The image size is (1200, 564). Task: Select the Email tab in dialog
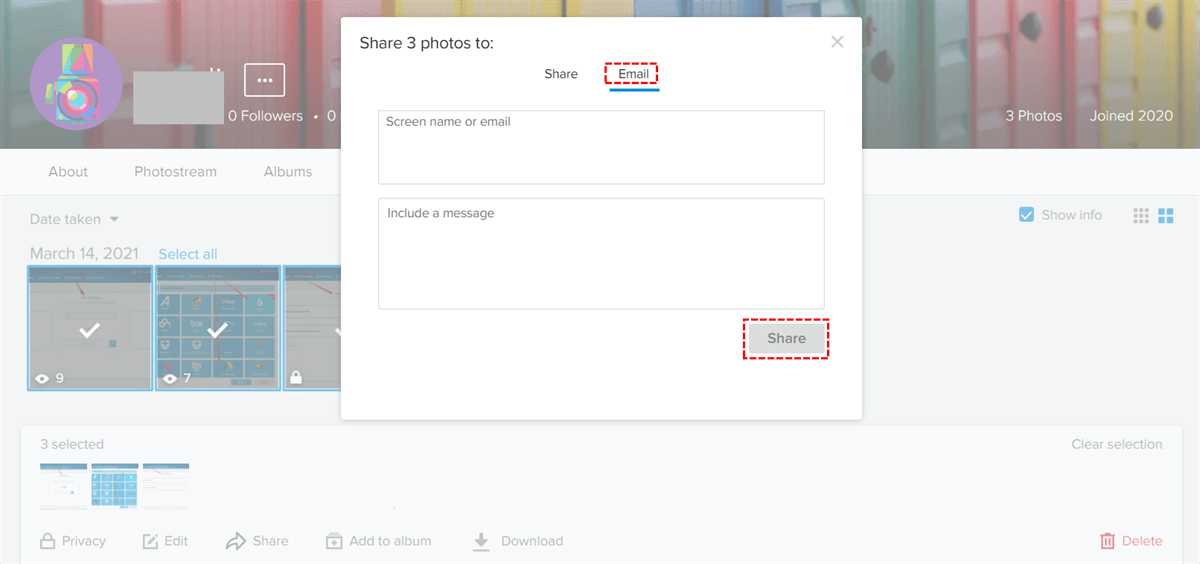click(634, 74)
